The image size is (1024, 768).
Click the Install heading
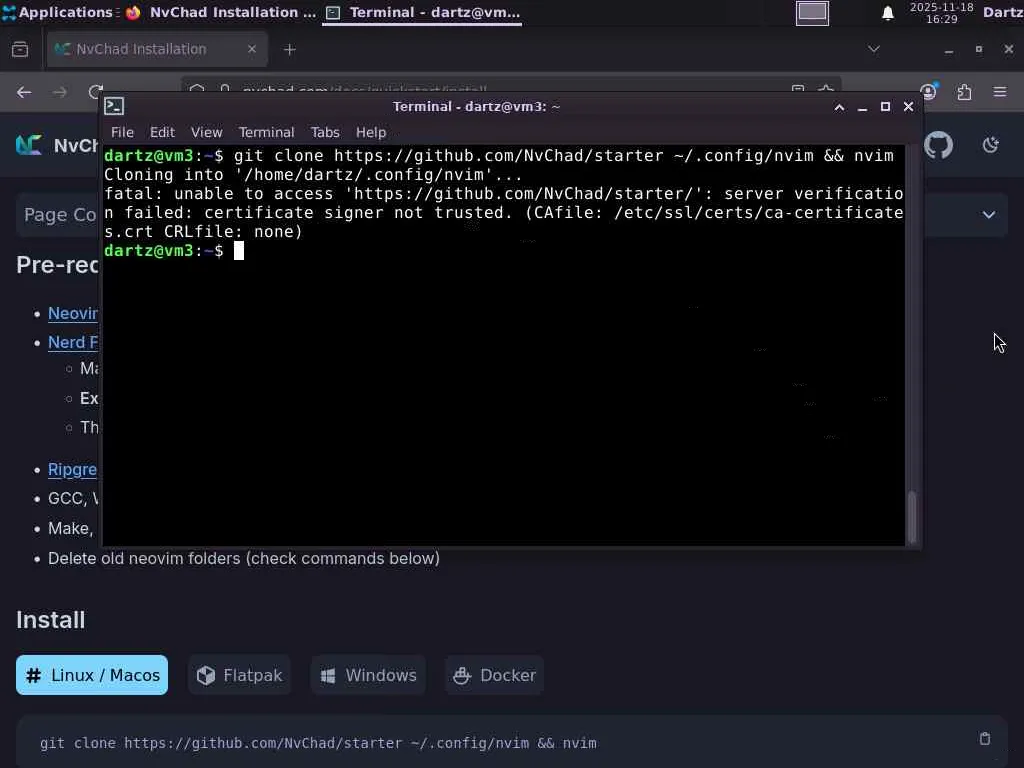pyautogui.click(x=50, y=620)
